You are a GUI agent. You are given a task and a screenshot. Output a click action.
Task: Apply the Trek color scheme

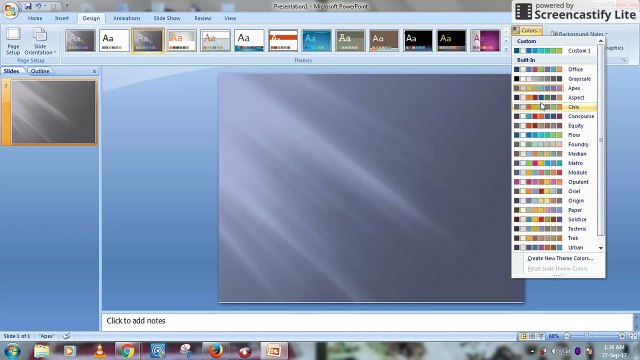coord(554,238)
